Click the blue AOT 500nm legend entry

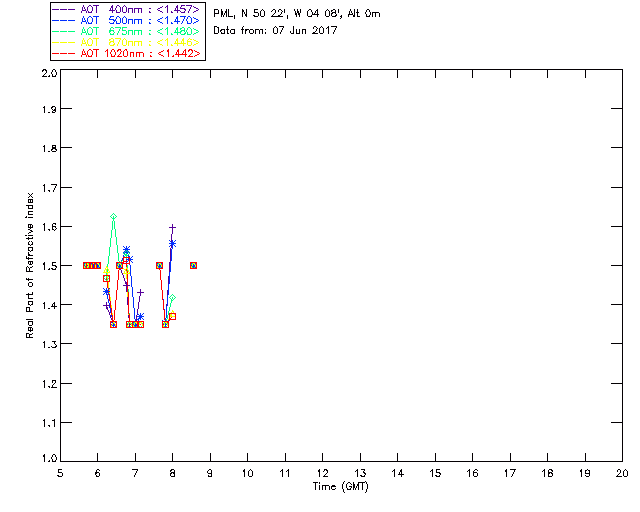[126, 20]
